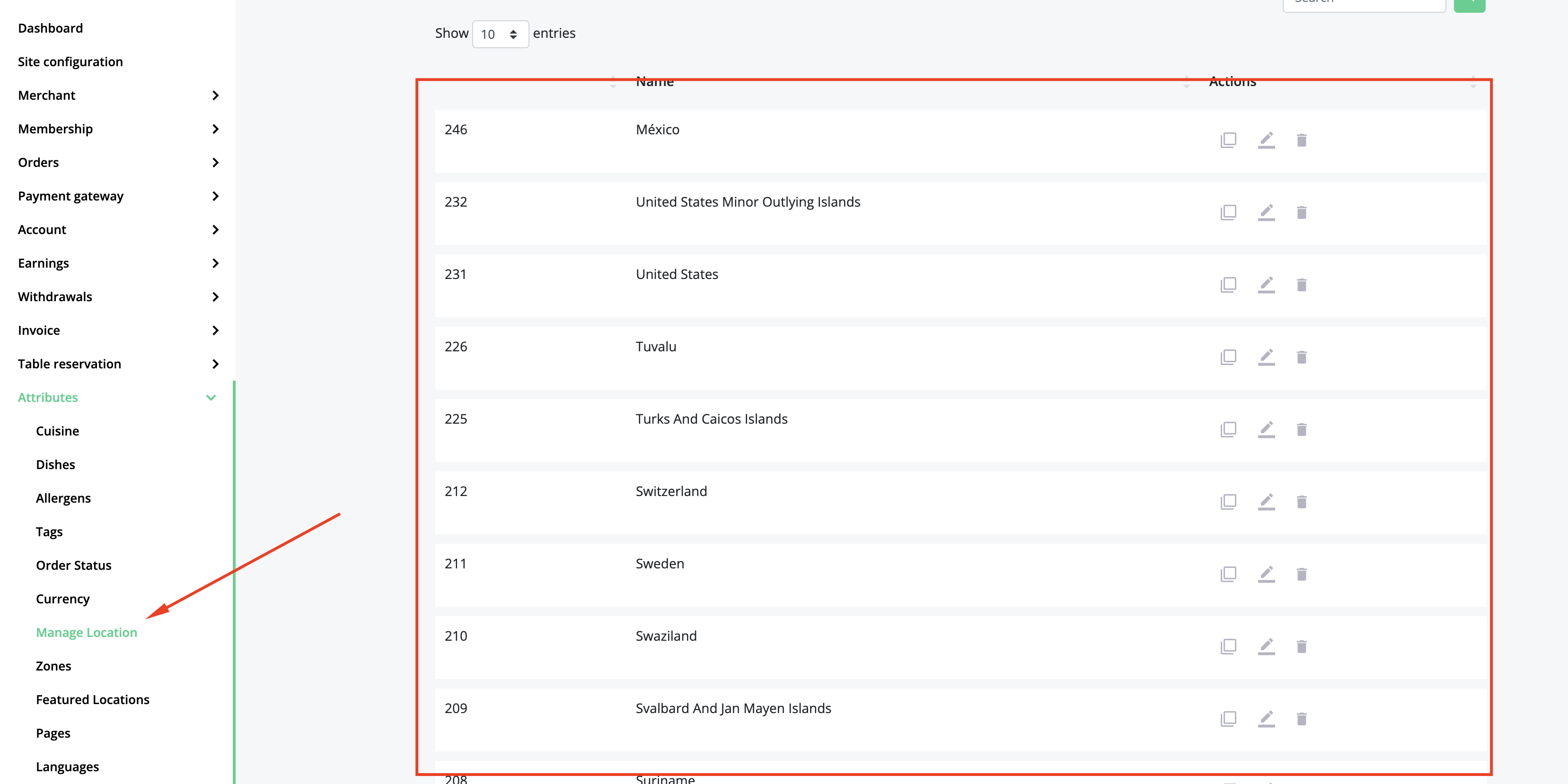Screen dimensions: 1568x784
Task: Open Order Status settings
Action: [x=74, y=566]
